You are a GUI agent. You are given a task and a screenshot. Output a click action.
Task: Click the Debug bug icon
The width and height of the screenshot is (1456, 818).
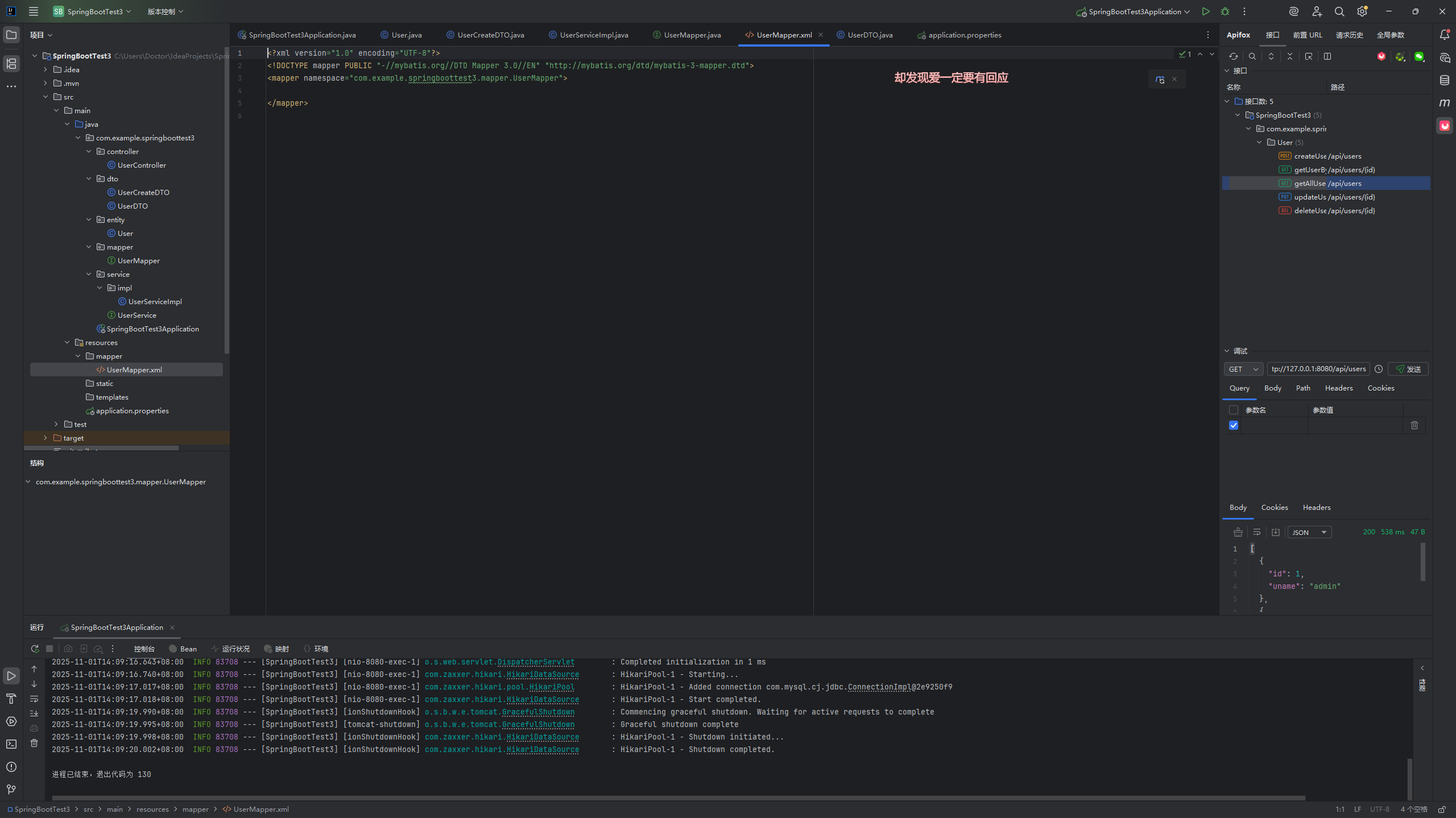pos(1225,11)
